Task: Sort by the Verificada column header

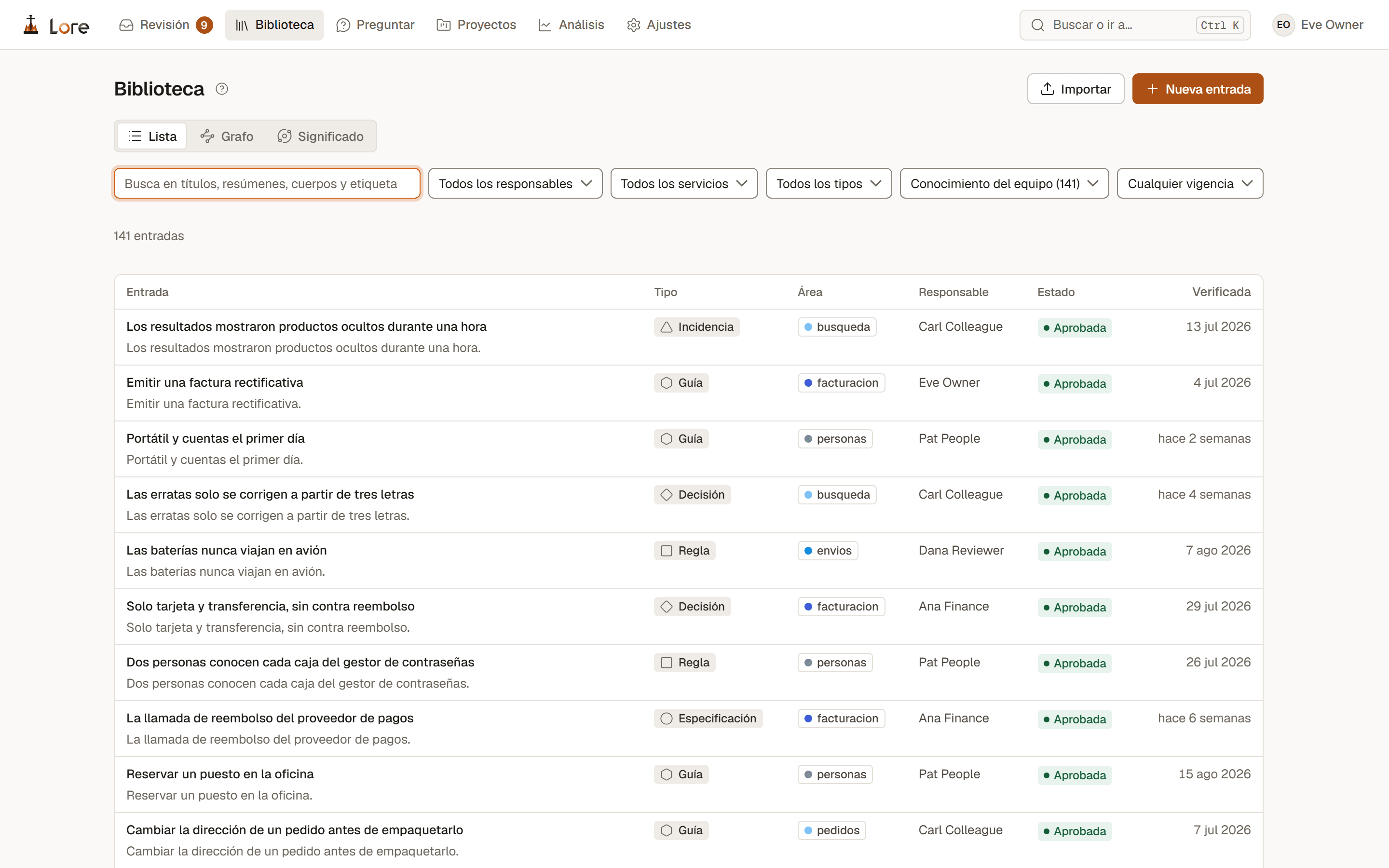Action: 1221,292
